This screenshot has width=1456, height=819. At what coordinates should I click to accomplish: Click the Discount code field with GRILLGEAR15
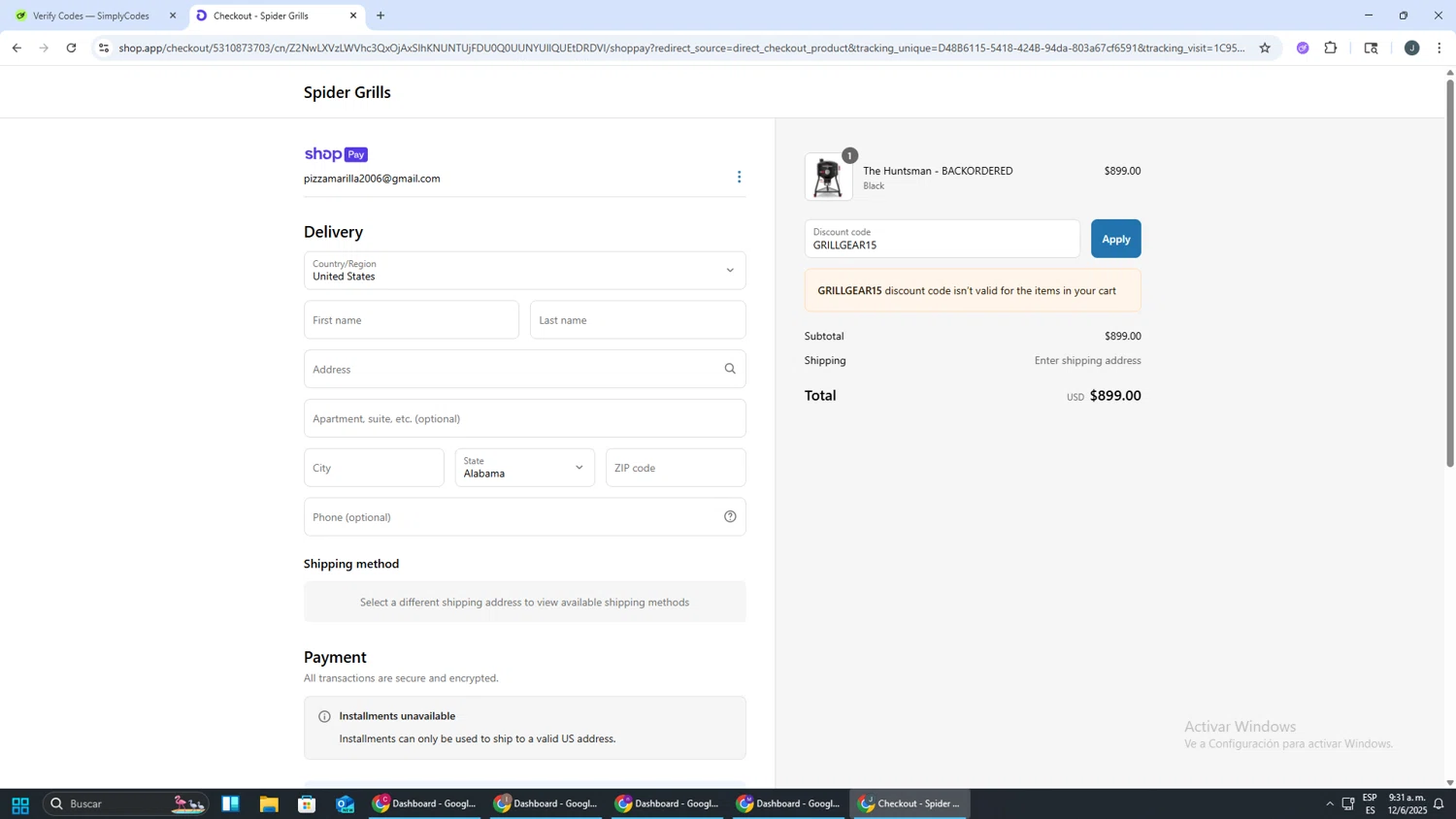coord(942,239)
